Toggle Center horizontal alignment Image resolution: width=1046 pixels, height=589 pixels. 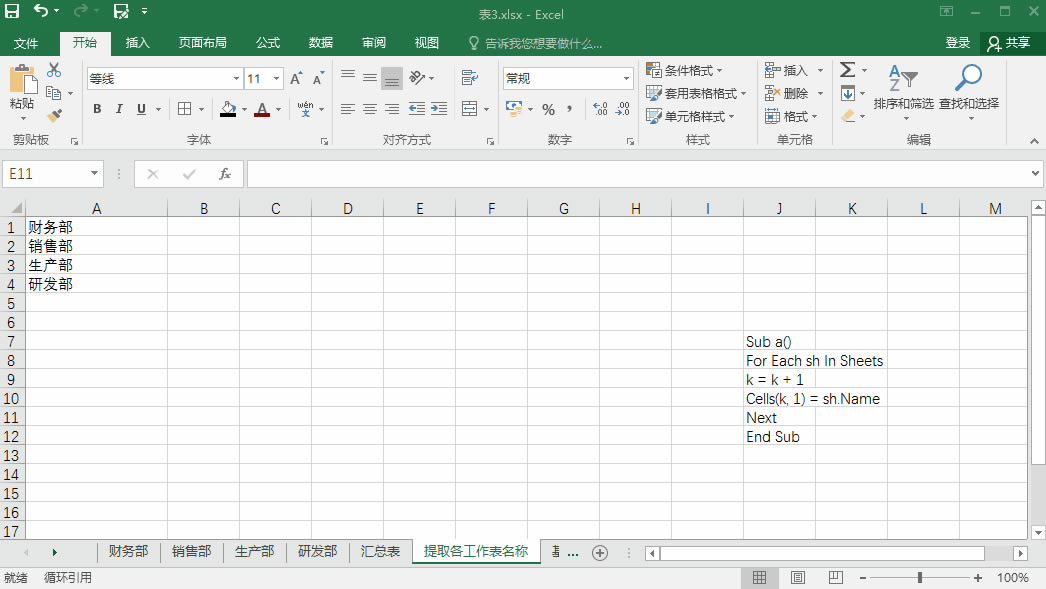tap(370, 109)
